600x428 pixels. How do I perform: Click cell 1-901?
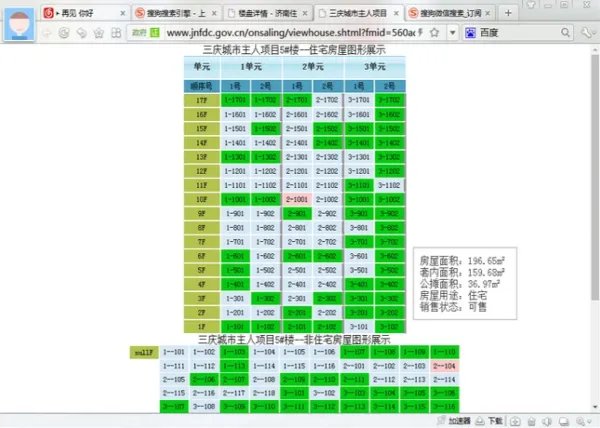point(235,213)
